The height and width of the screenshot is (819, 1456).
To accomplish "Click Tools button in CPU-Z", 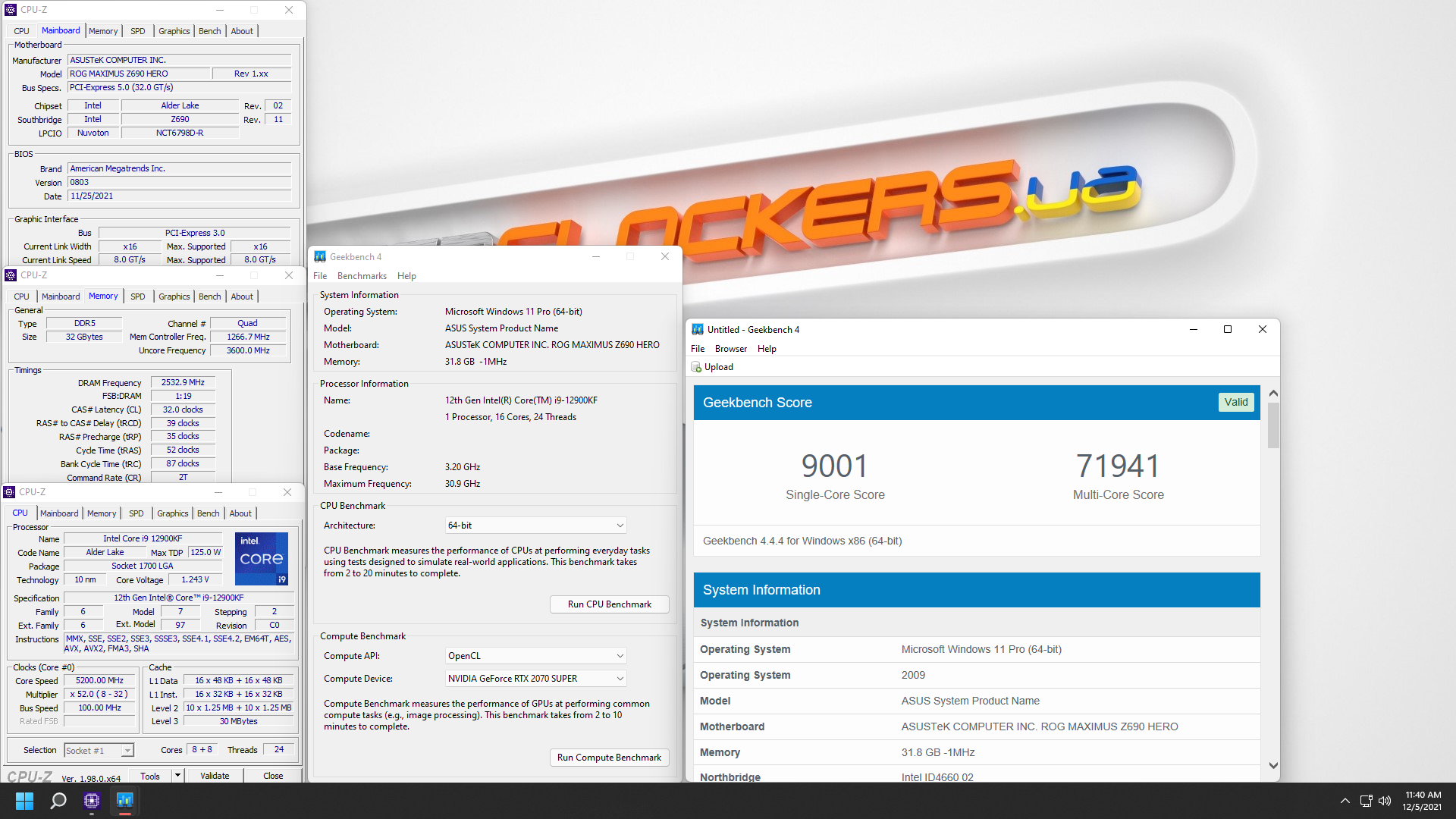I will [150, 776].
